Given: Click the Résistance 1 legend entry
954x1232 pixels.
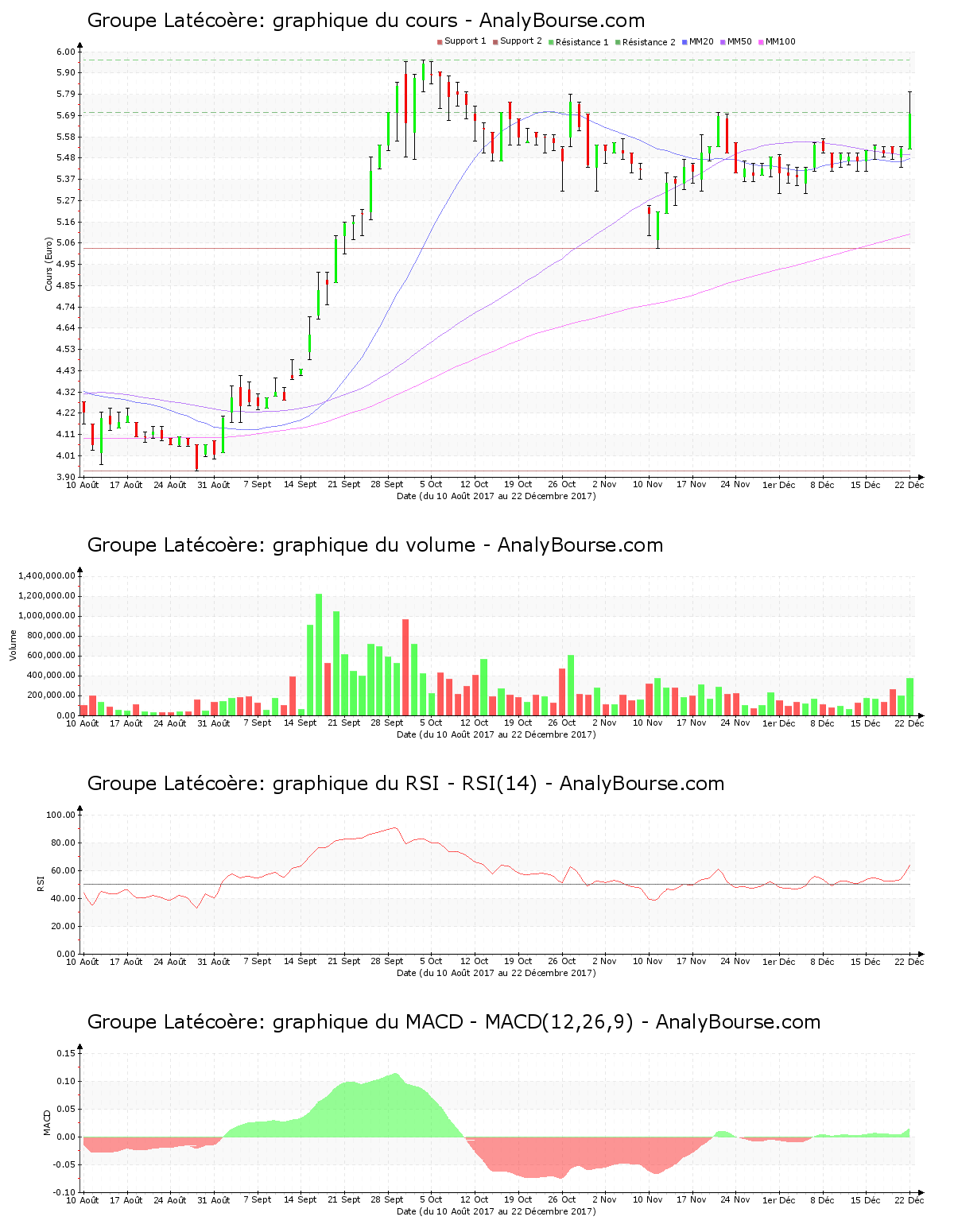Looking at the screenshot, I should 578,41.
